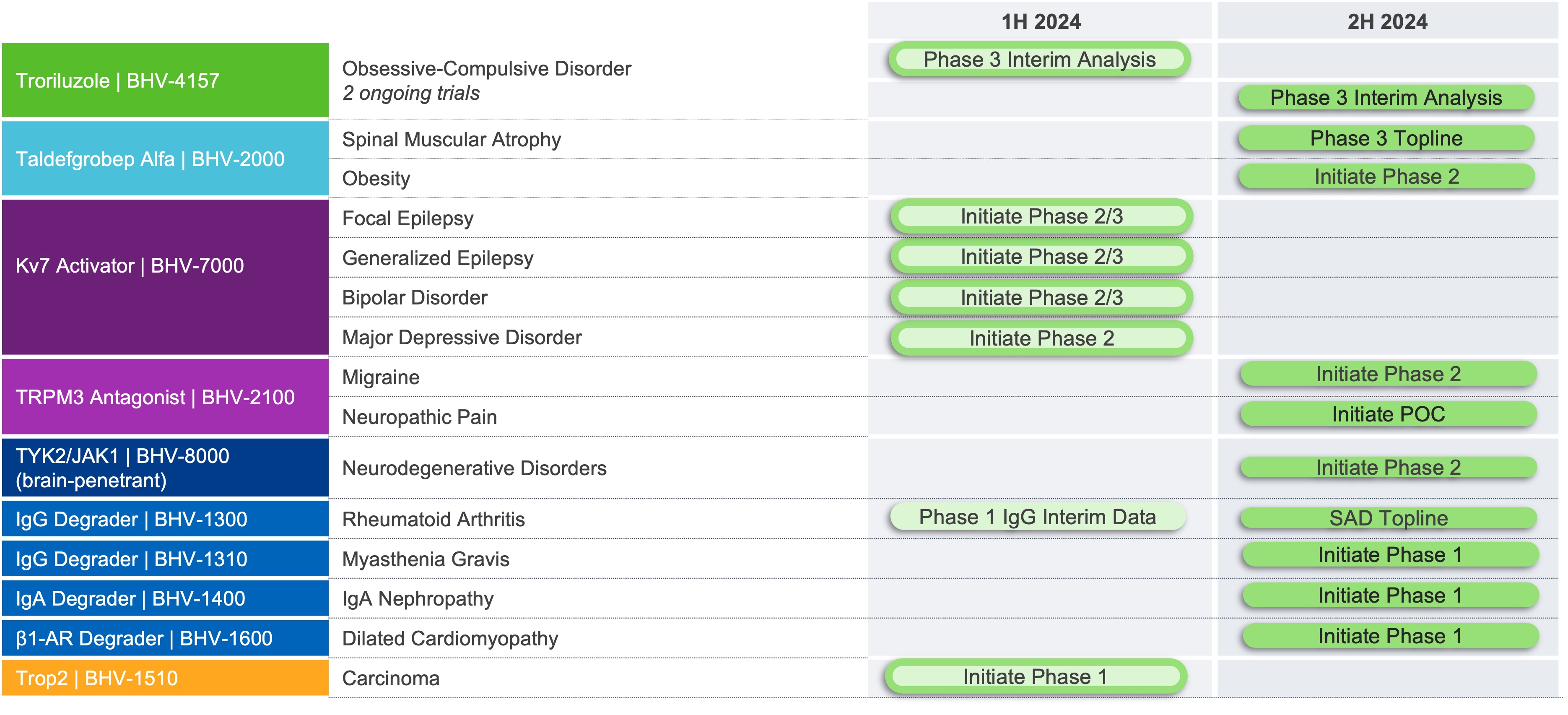
Task: Click the orange Trop2 BHV-1510 block
Action: tap(165, 678)
